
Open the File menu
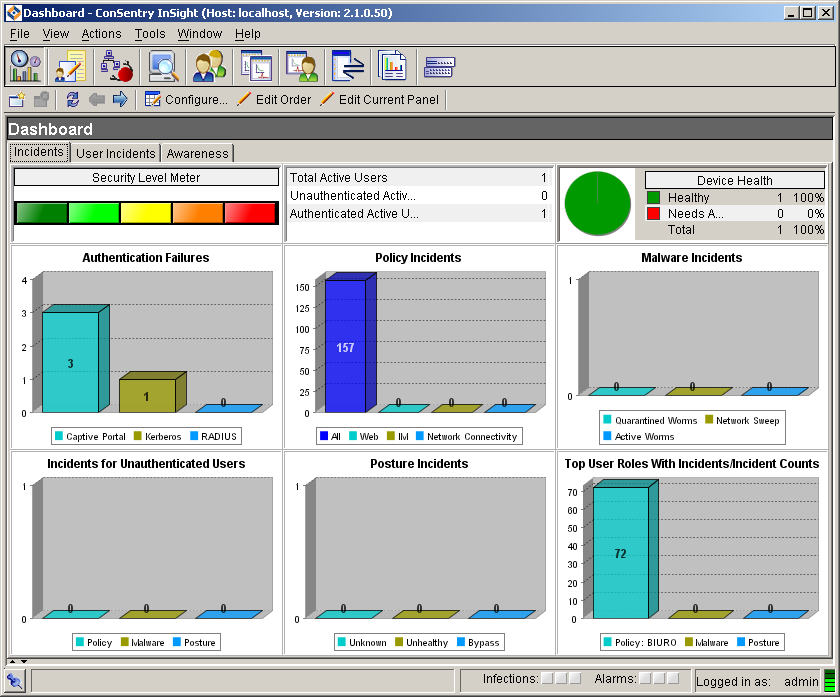[20, 34]
